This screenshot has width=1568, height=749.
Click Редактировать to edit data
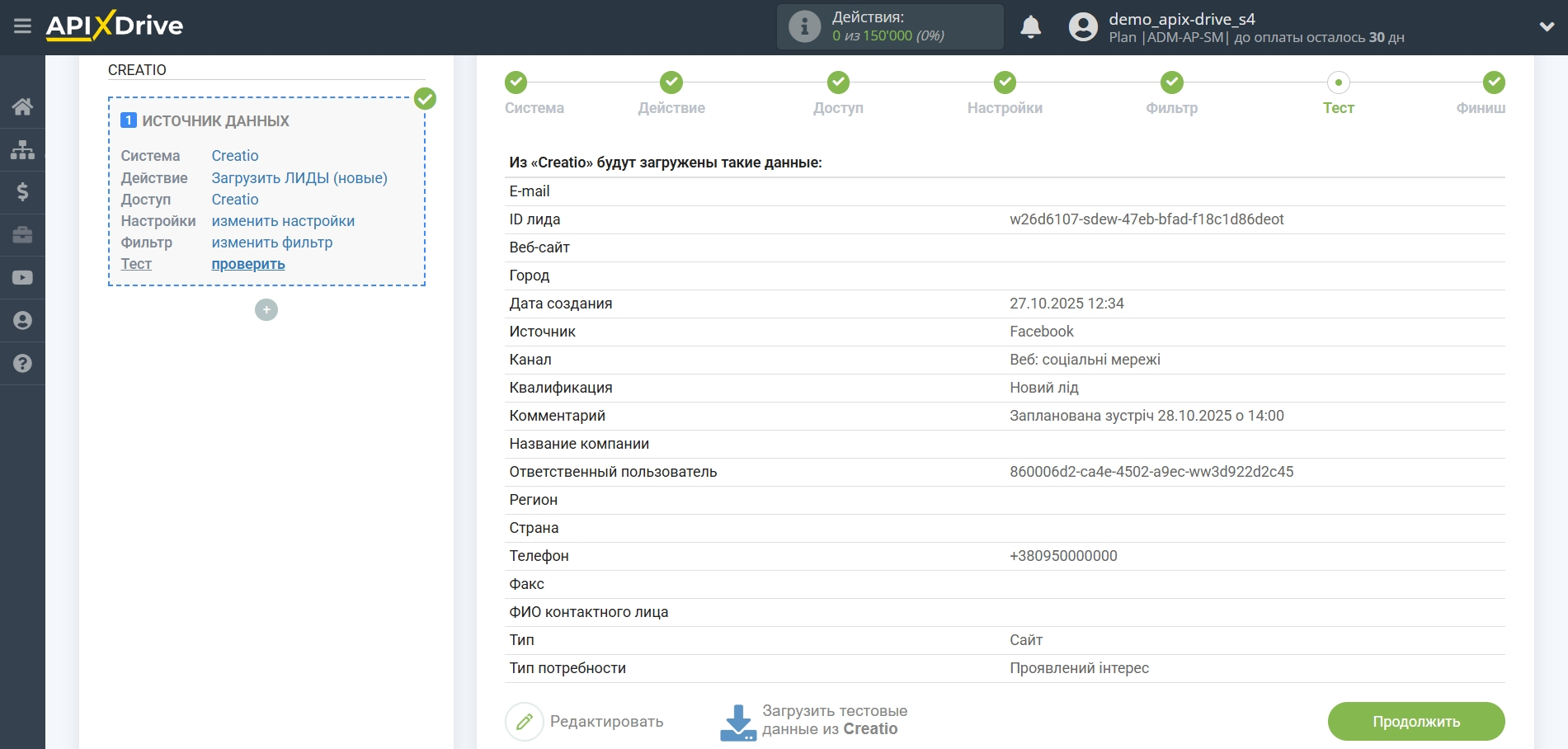[x=585, y=722]
